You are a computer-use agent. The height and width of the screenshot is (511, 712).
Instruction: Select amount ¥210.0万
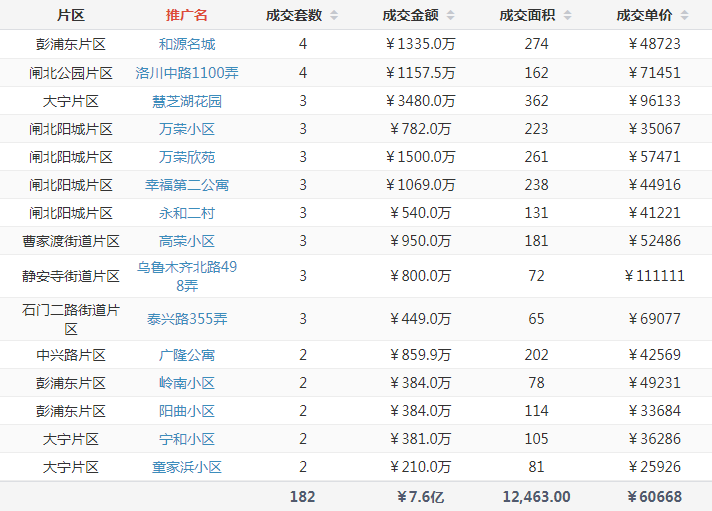pos(420,467)
